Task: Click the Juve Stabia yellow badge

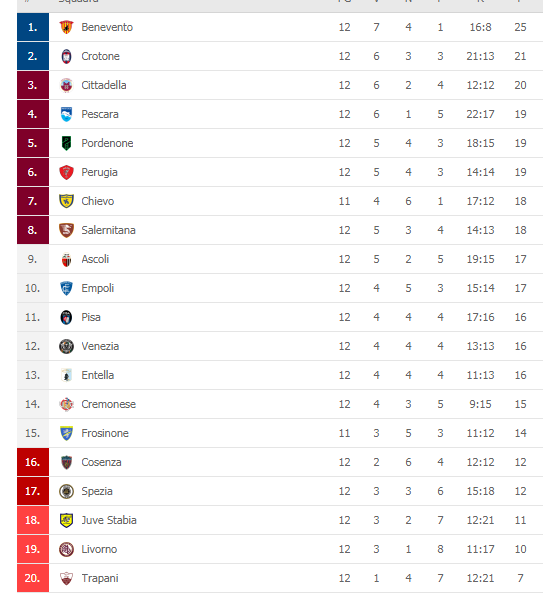Action: [x=66, y=520]
